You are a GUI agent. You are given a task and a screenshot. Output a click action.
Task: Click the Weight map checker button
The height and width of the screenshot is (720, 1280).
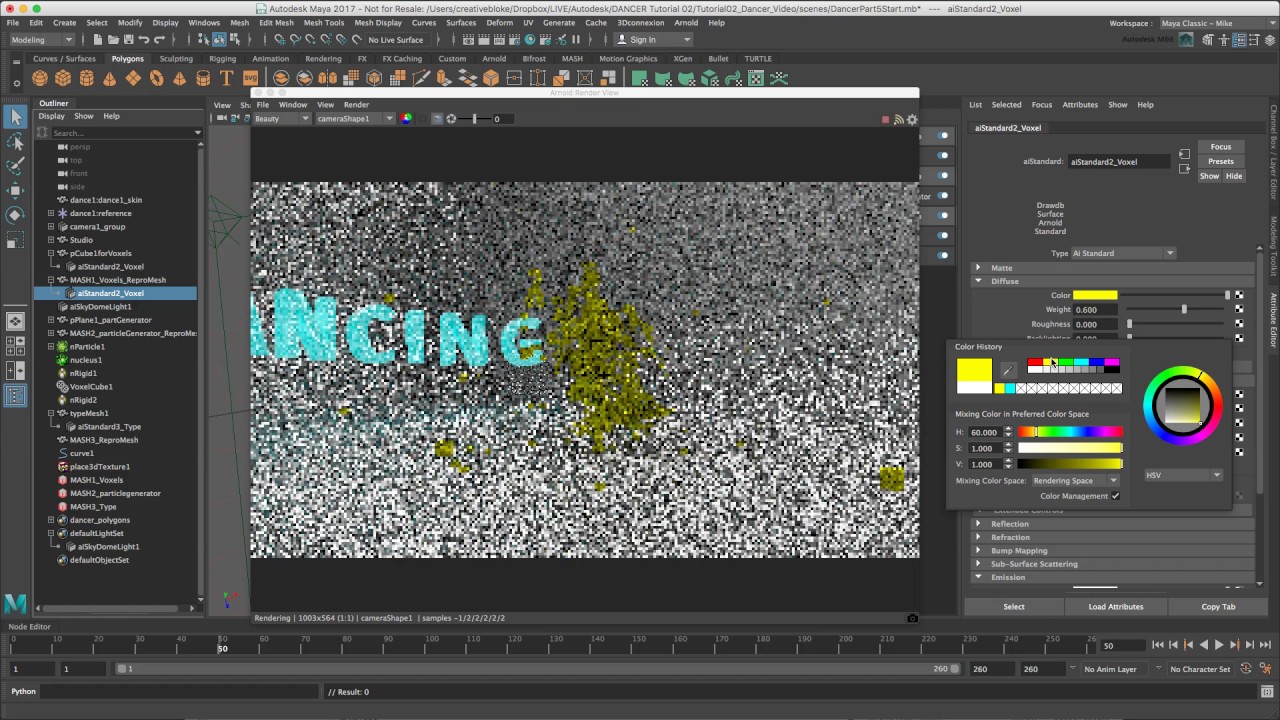click(x=1239, y=309)
